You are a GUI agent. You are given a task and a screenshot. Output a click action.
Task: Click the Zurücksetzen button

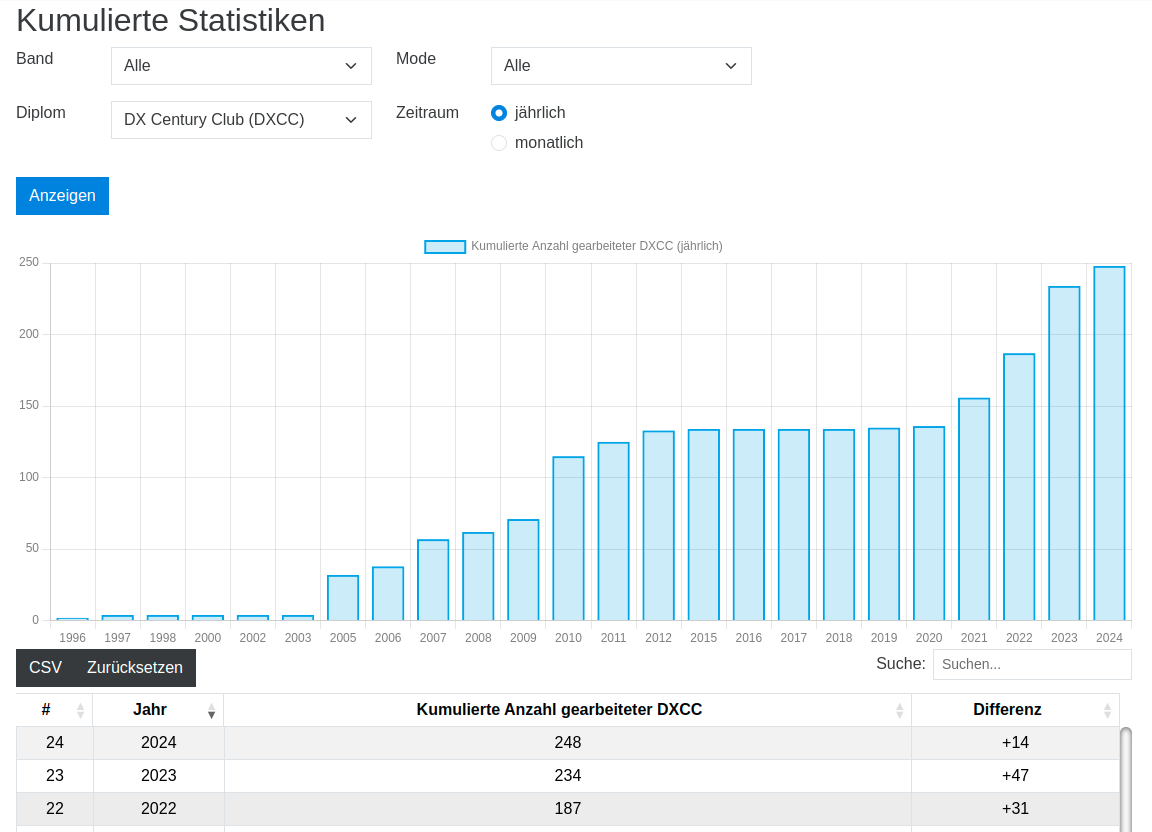tap(135, 668)
